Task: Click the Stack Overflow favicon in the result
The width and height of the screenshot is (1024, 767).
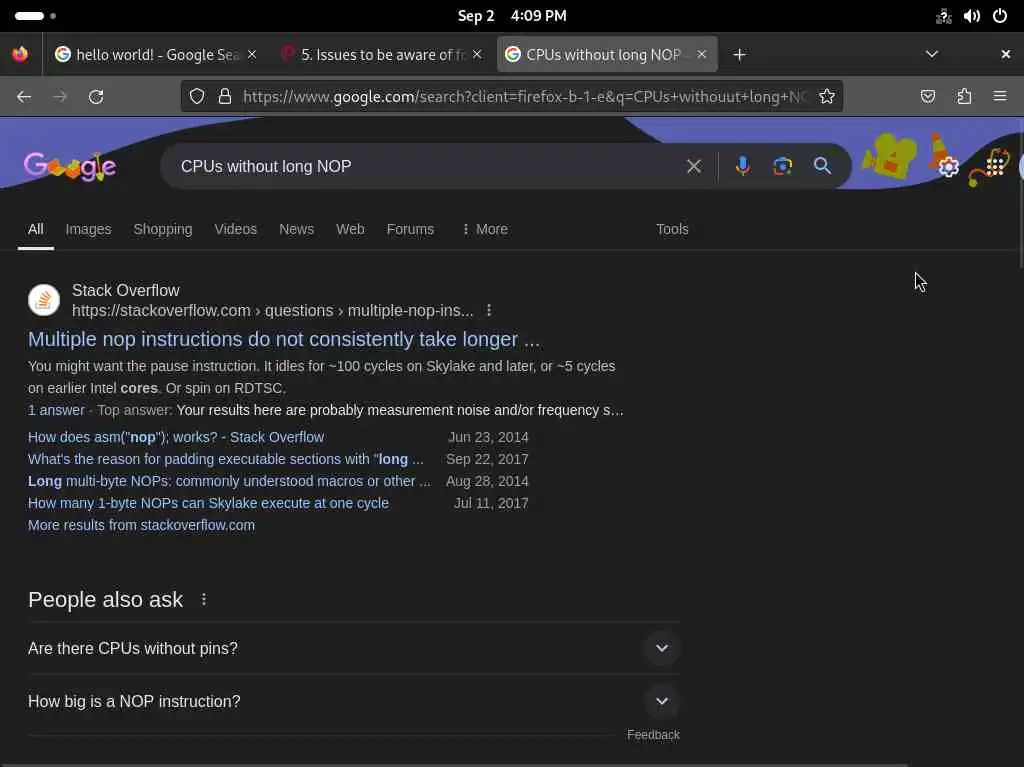Action: pos(44,300)
